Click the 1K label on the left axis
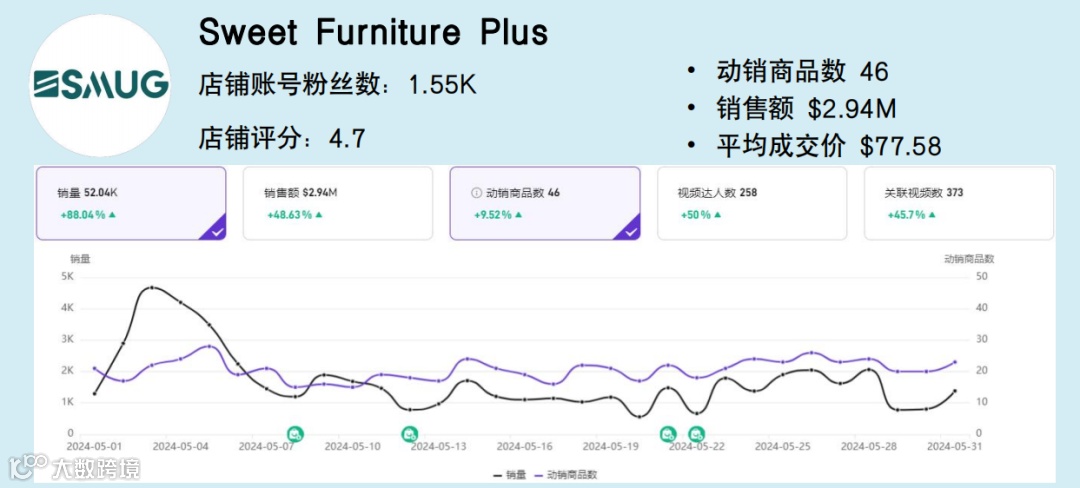 pyautogui.click(x=68, y=401)
